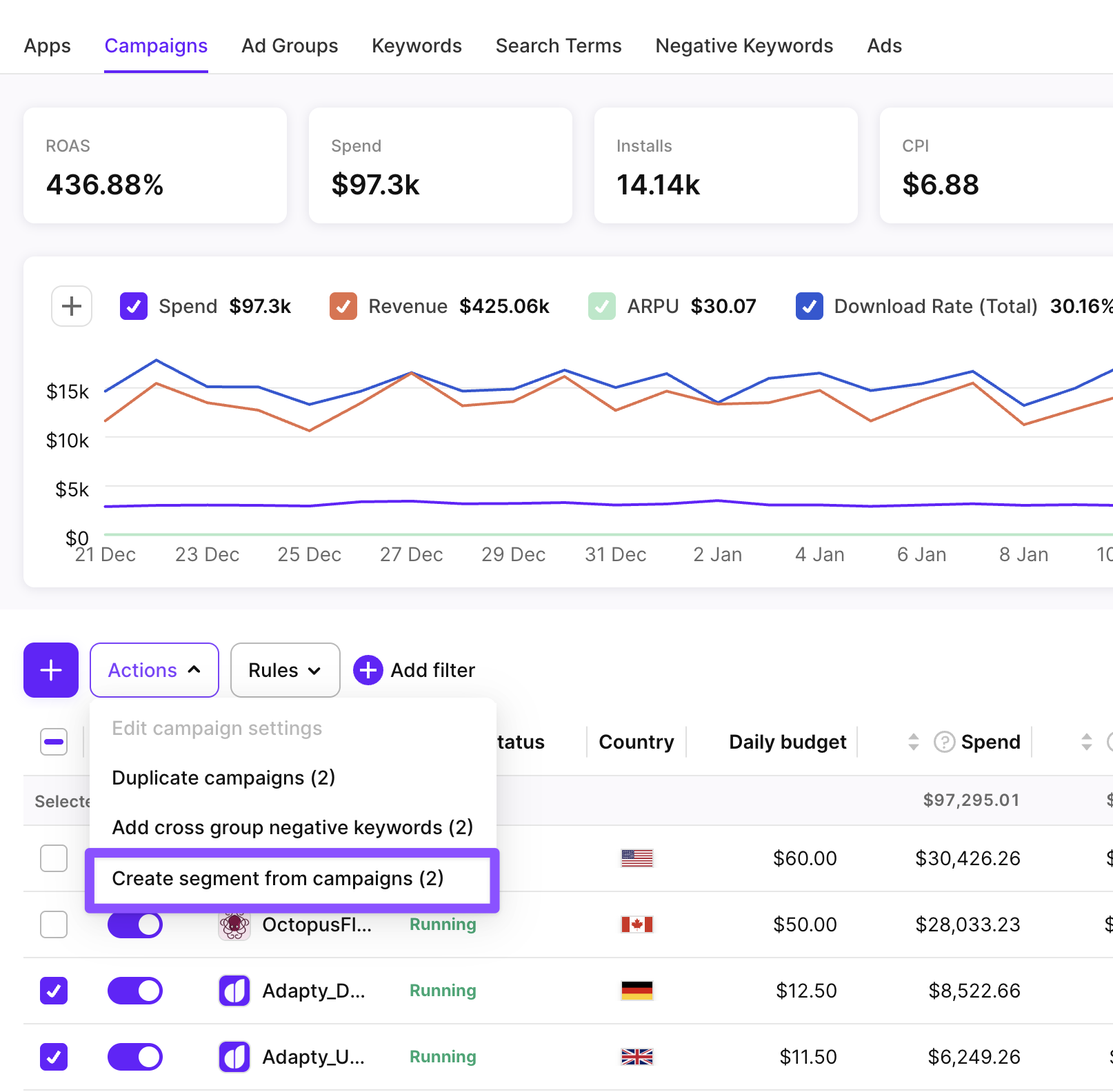
Task: Open the Rules dropdown
Action: point(285,670)
